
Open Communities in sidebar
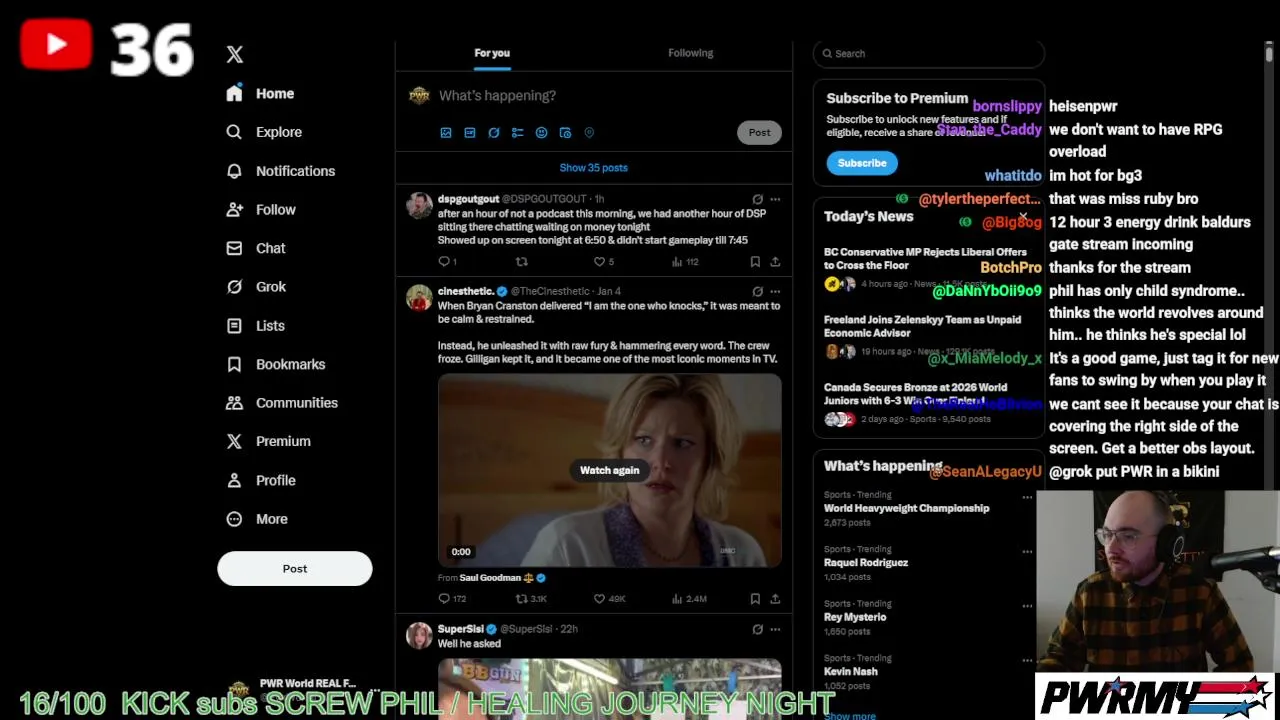pyautogui.click(x=282, y=403)
